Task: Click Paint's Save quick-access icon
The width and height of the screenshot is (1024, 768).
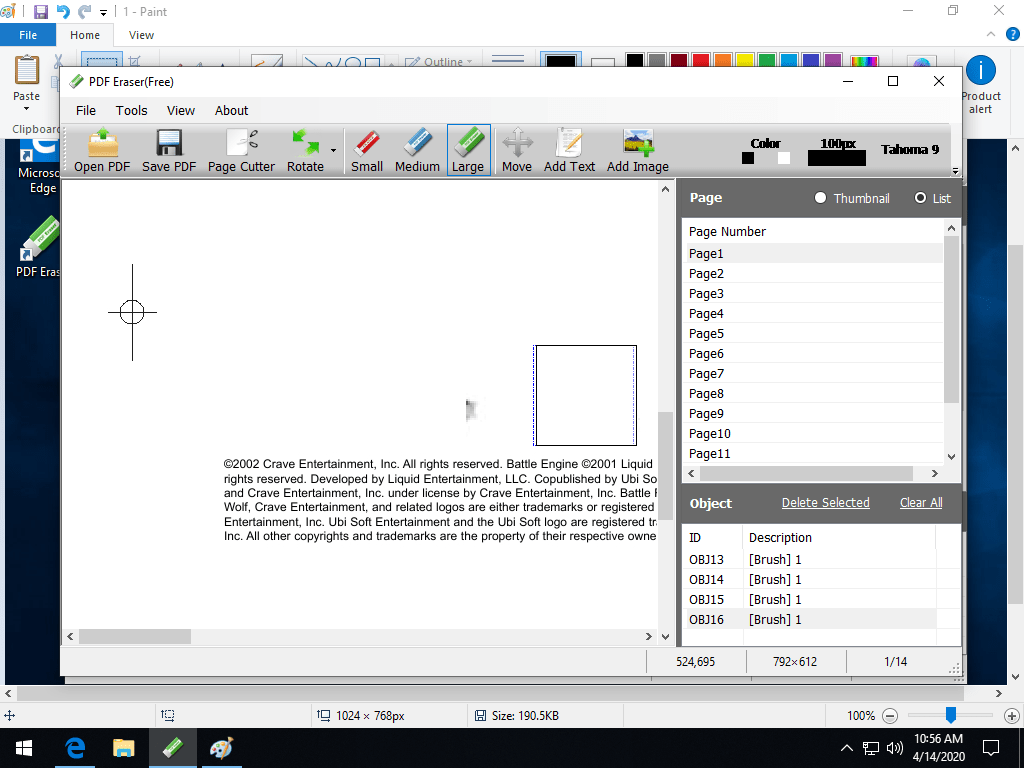Action: point(40,12)
